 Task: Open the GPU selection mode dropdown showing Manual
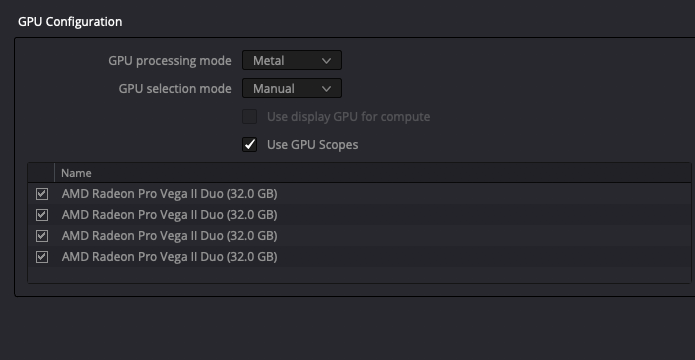click(x=292, y=88)
